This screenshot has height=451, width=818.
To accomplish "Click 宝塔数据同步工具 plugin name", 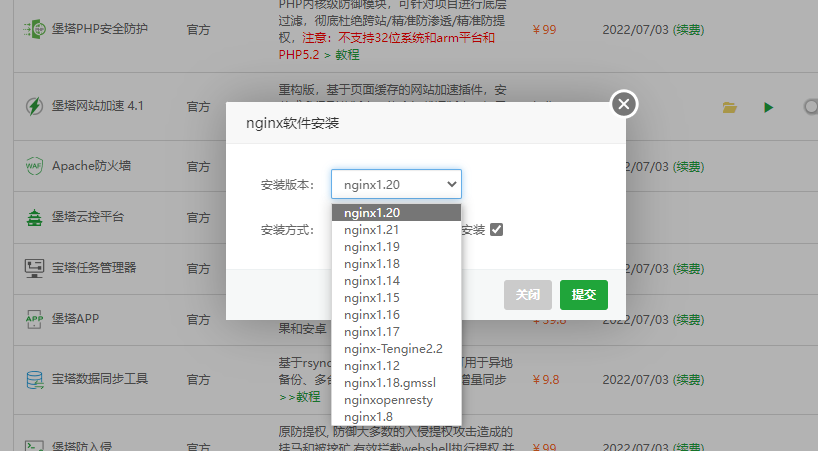I will click(x=100, y=379).
